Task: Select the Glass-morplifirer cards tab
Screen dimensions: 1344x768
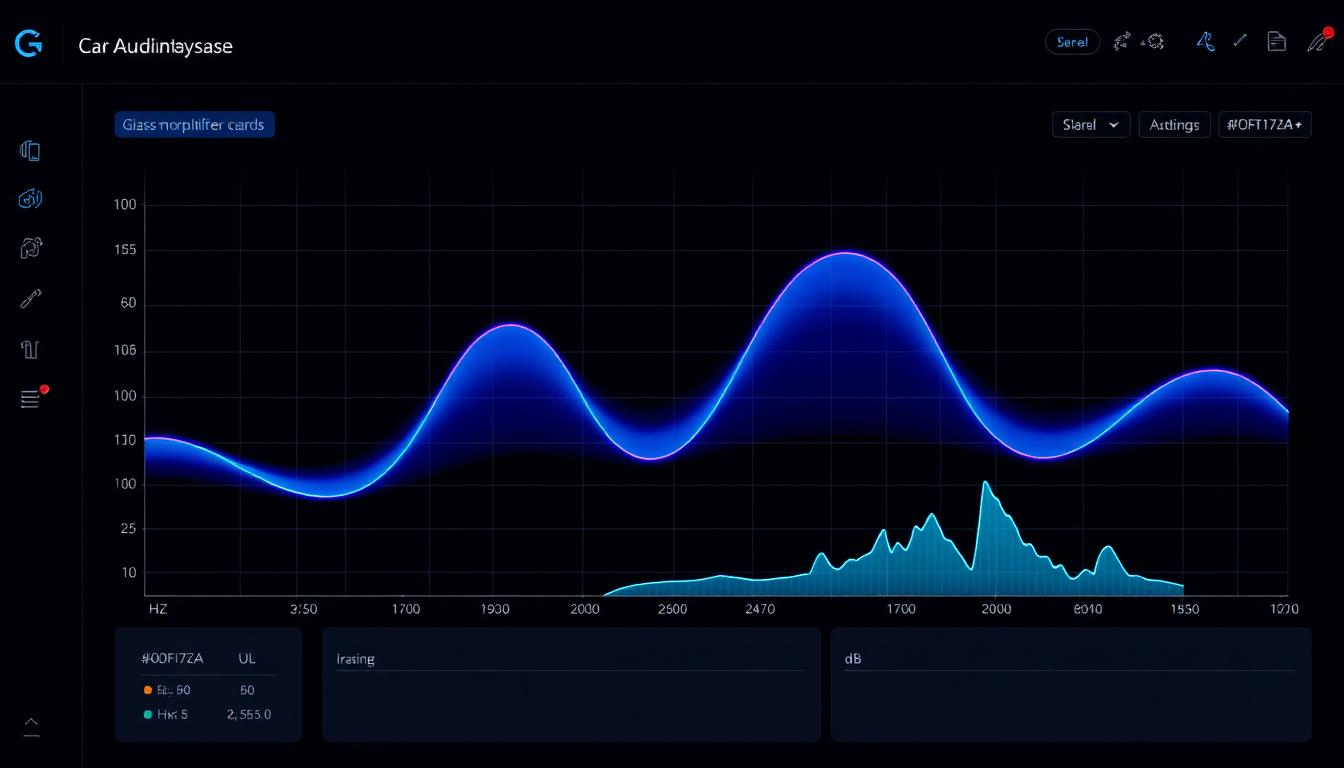Action: click(x=194, y=125)
